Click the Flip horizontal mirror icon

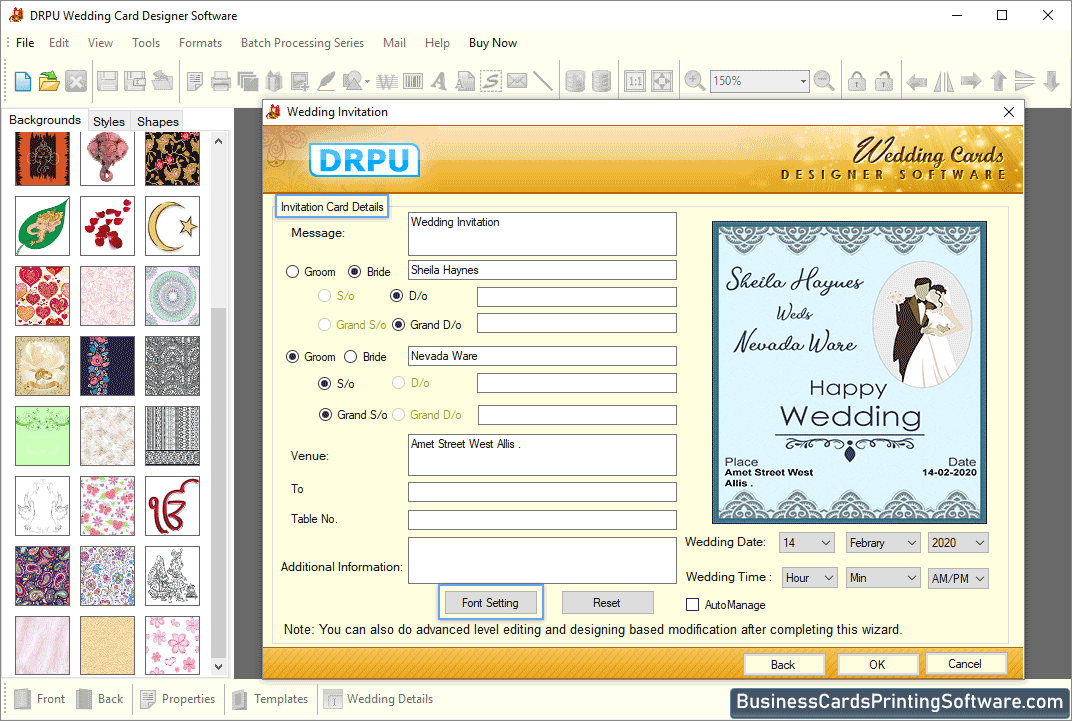(x=943, y=81)
